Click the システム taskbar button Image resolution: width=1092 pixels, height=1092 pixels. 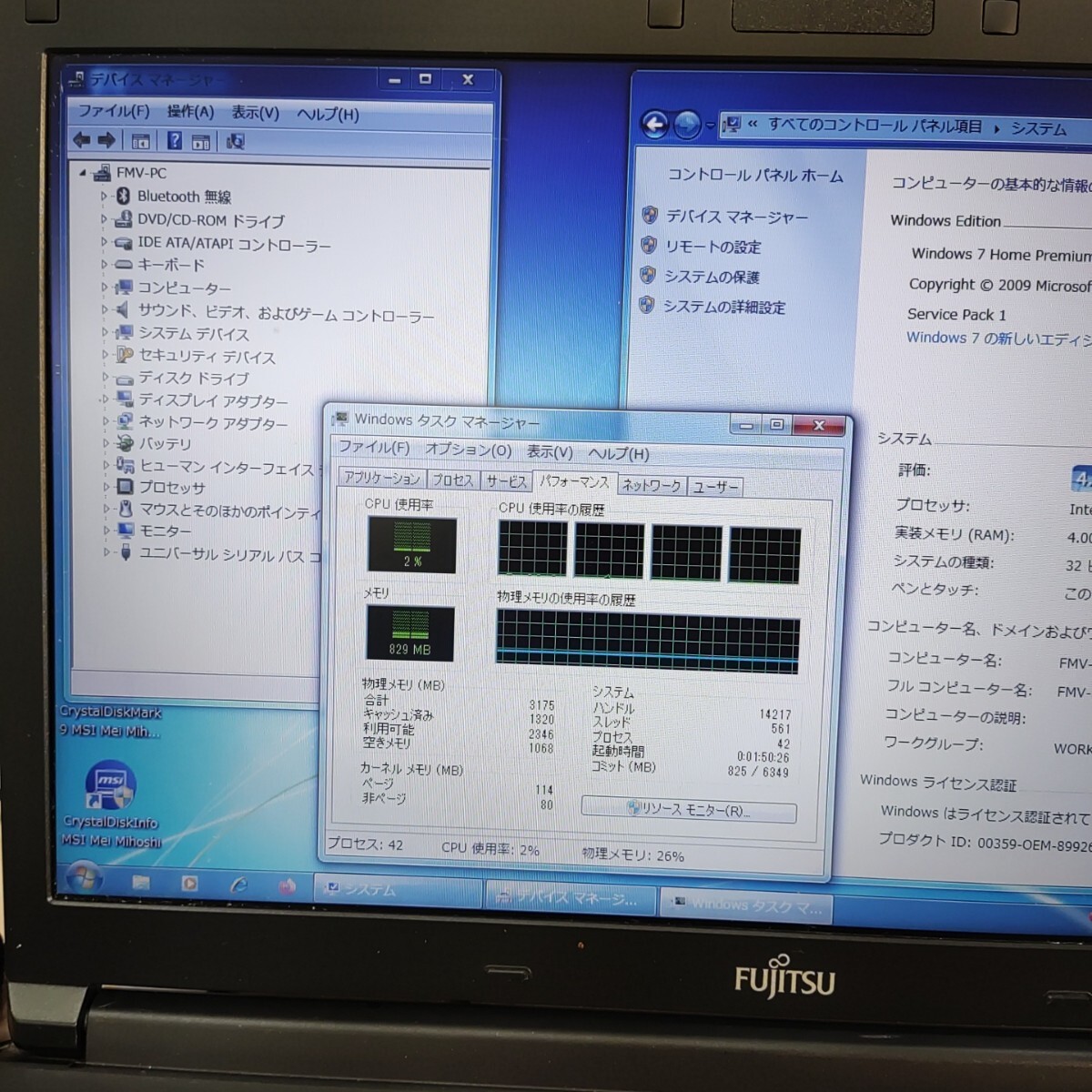point(398,889)
